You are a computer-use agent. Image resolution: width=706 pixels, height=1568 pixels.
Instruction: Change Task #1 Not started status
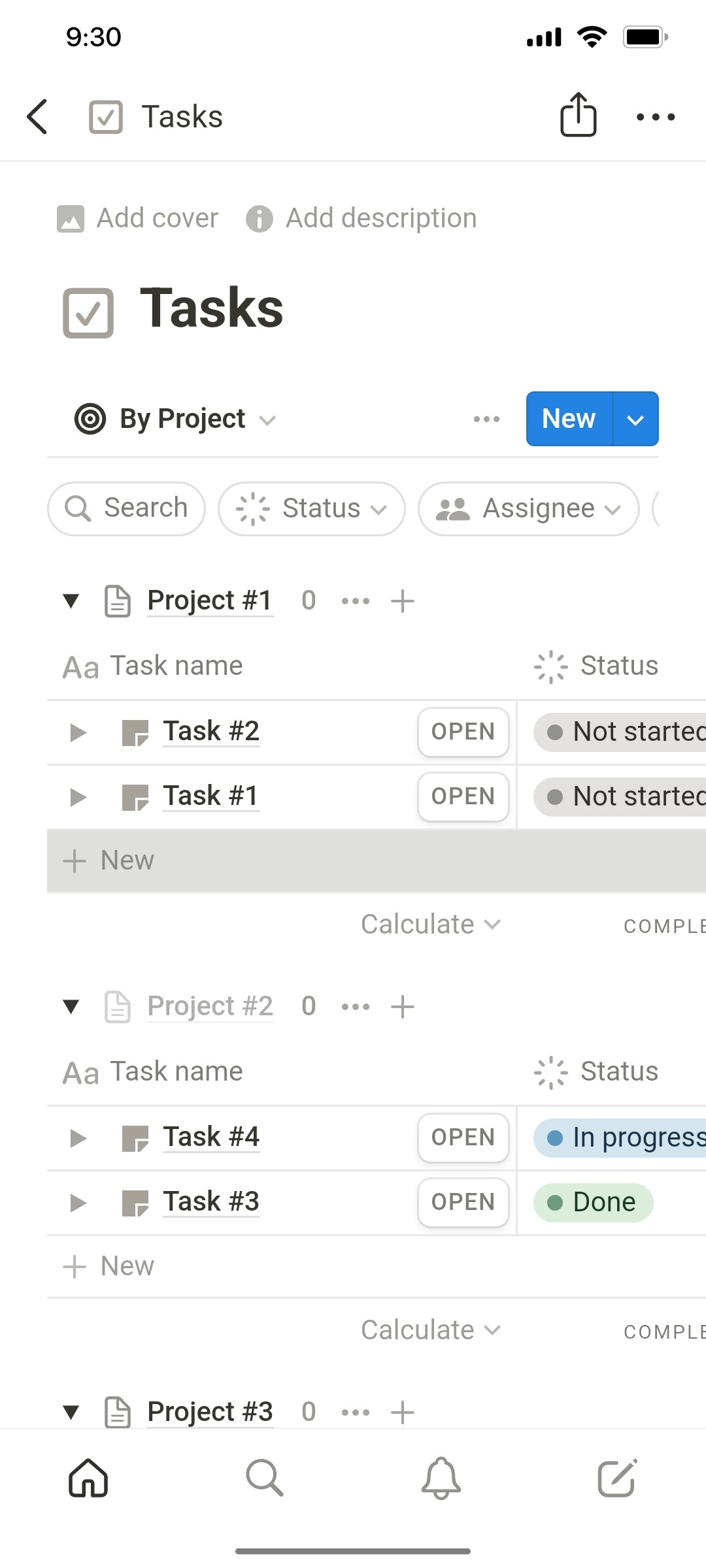pos(620,796)
